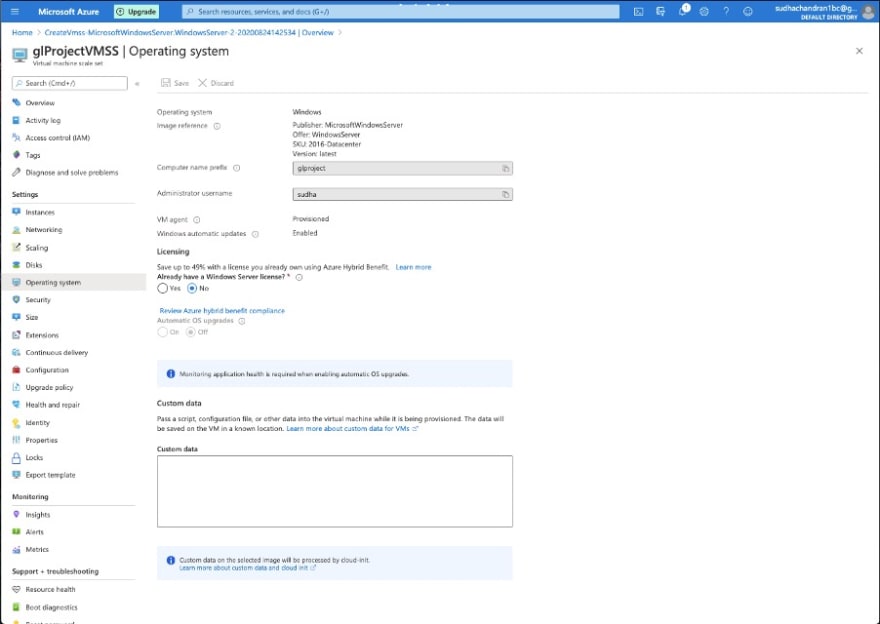
Task: Select Yes for Windows Server license
Action: click(163, 288)
